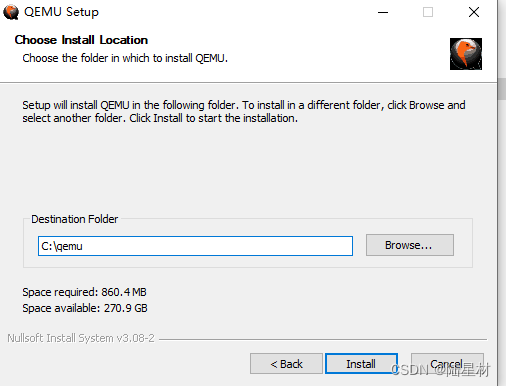Click the folder selection instruction paragraph

pos(244,111)
